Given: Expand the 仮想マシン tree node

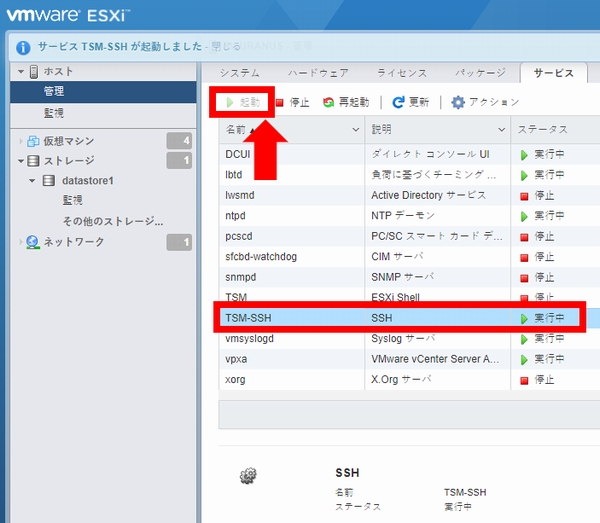Looking at the screenshot, I should pyautogui.click(x=21, y=141).
